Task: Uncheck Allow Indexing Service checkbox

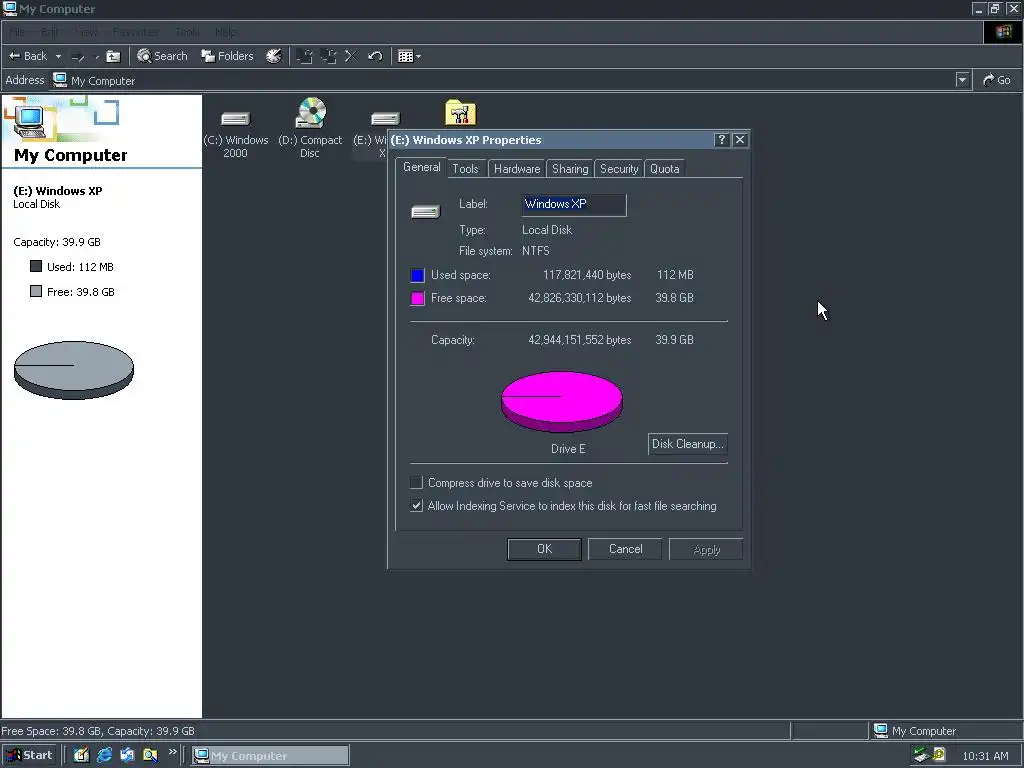Action: tap(416, 505)
